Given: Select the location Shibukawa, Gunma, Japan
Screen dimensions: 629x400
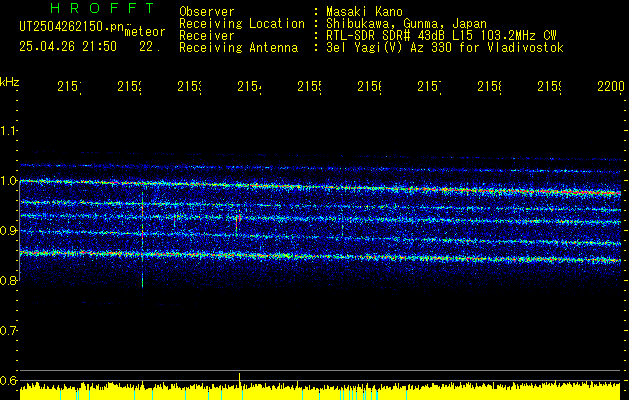Looking at the screenshot, I should coord(406,24).
